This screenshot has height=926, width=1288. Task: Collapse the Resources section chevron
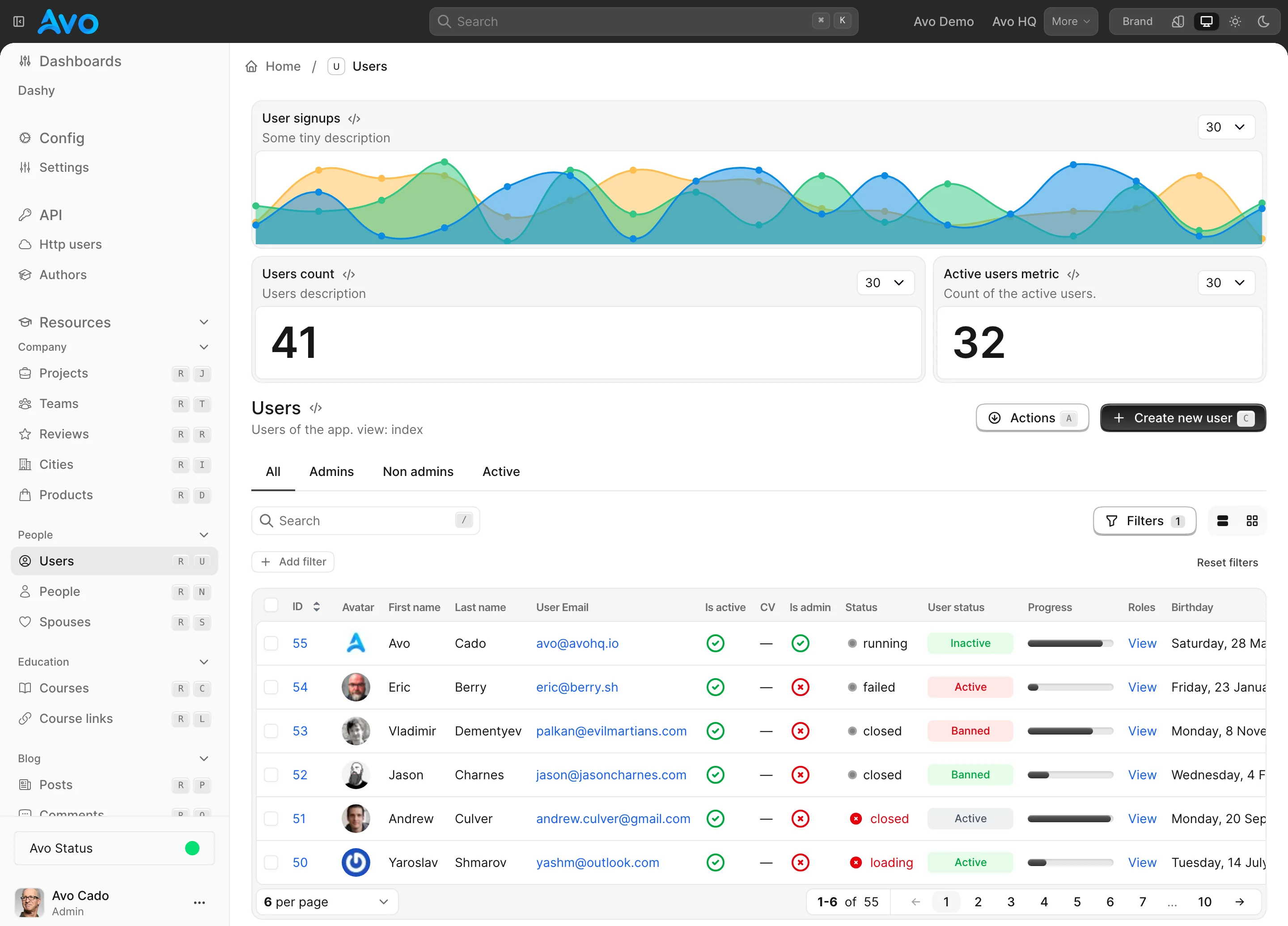click(204, 322)
